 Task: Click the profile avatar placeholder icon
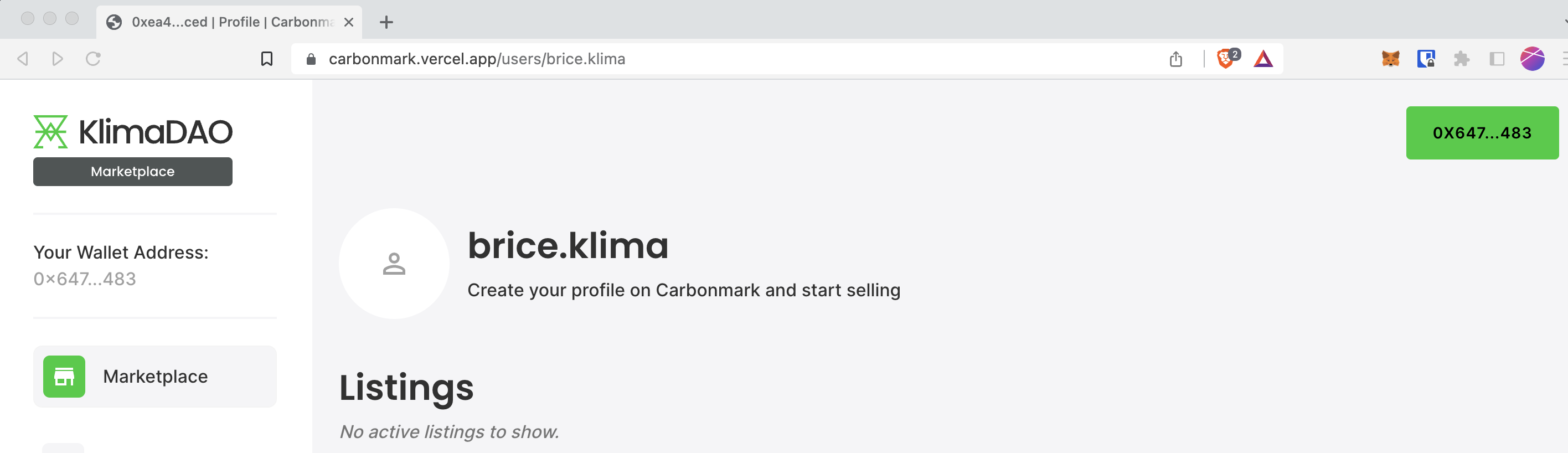(x=393, y=263)
